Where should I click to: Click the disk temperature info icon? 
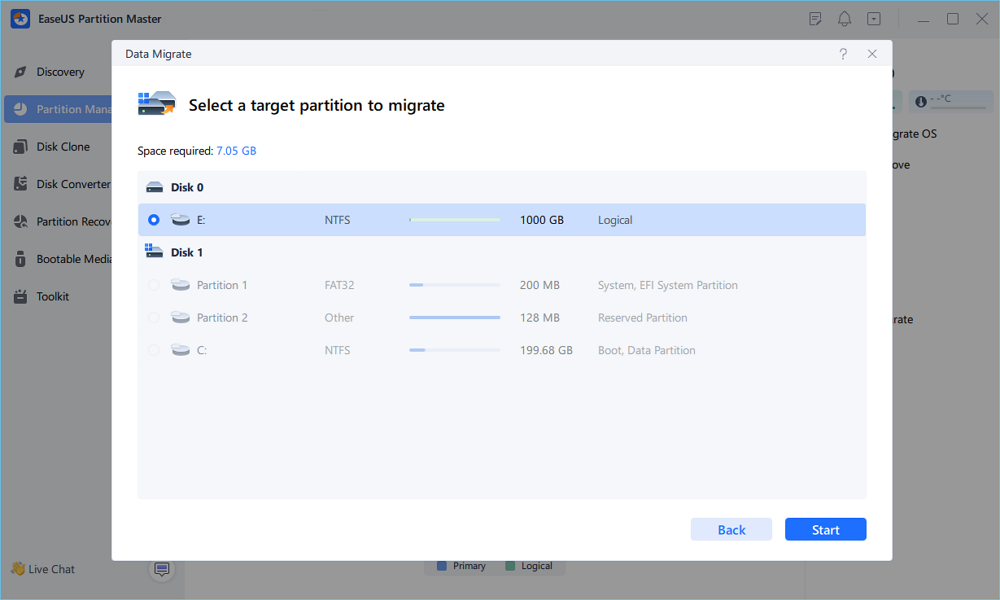(x=920, y=101)
